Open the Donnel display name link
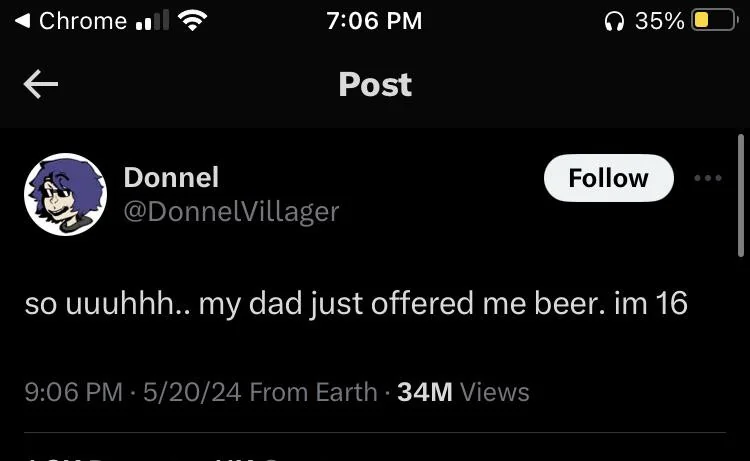 pyautogui.click(x=171, y=177)
